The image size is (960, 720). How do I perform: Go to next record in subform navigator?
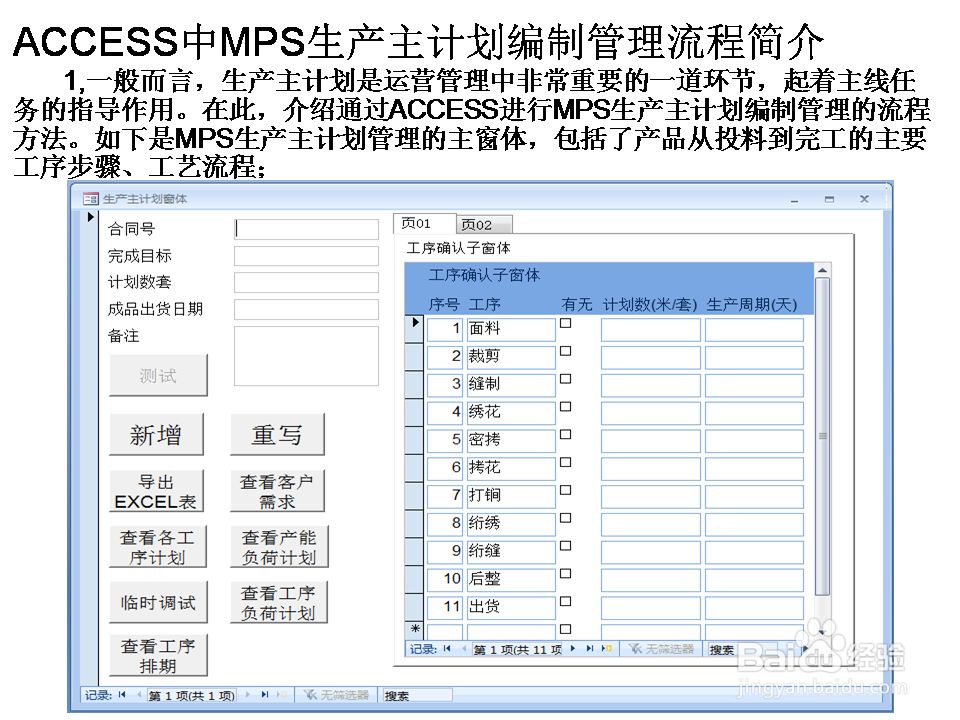573,648
